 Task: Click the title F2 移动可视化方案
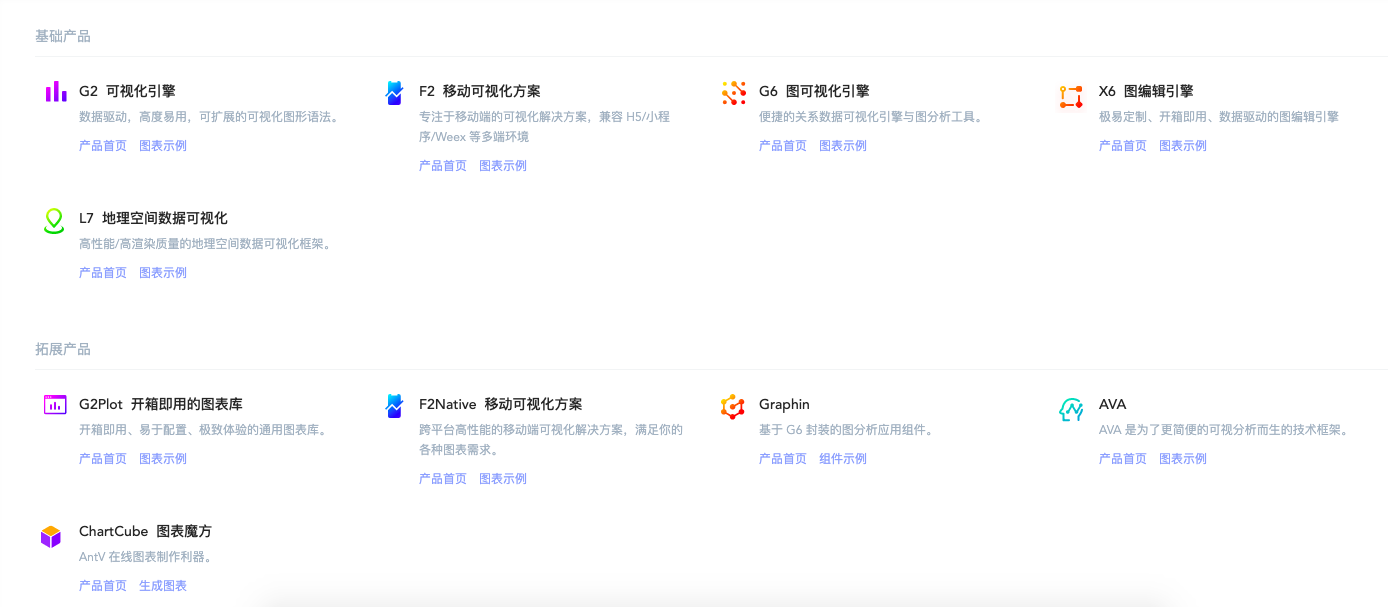click(x=480, y=91)
